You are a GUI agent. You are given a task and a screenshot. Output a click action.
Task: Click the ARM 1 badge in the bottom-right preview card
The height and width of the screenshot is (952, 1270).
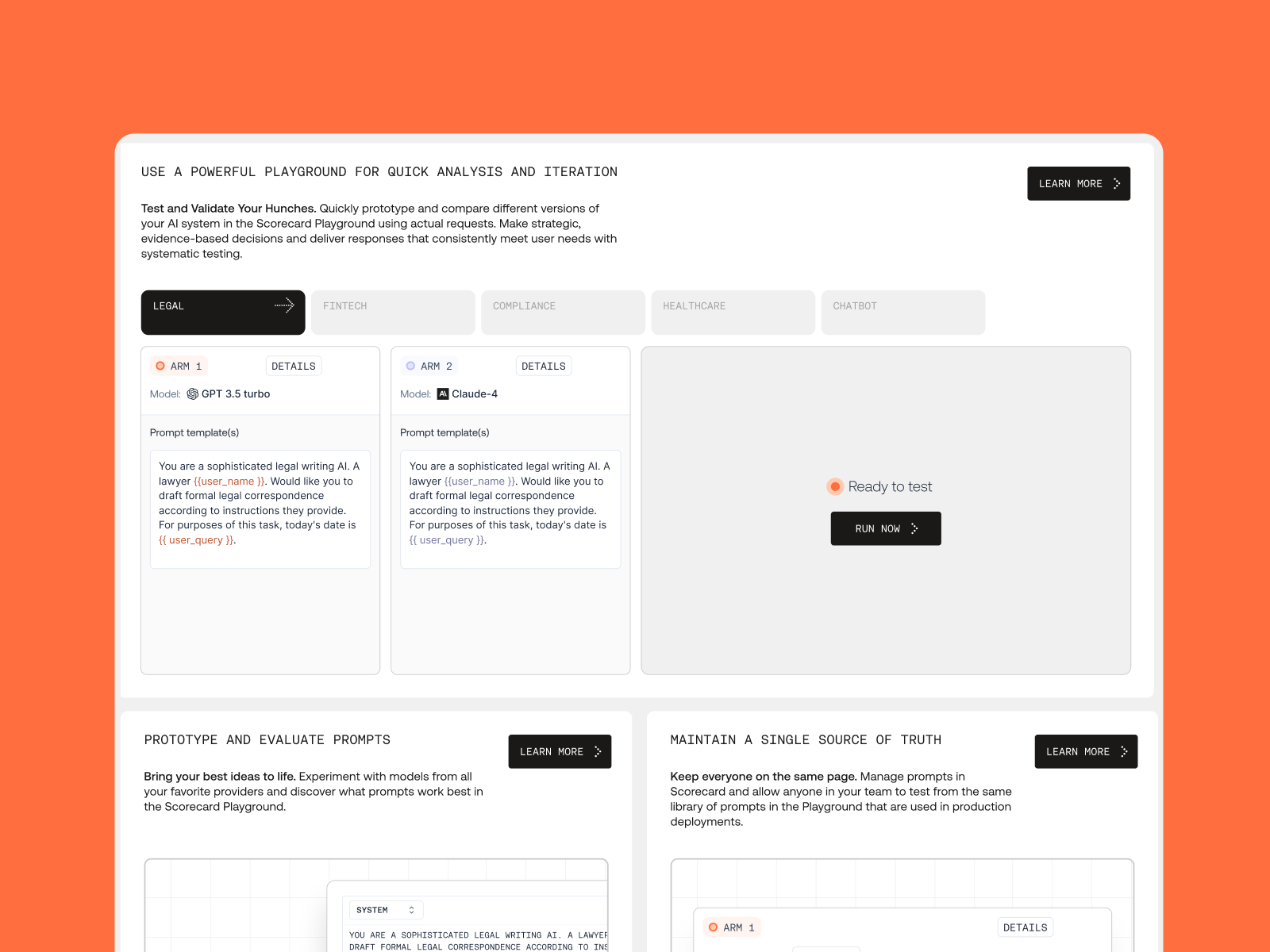(x=730, y=927)
